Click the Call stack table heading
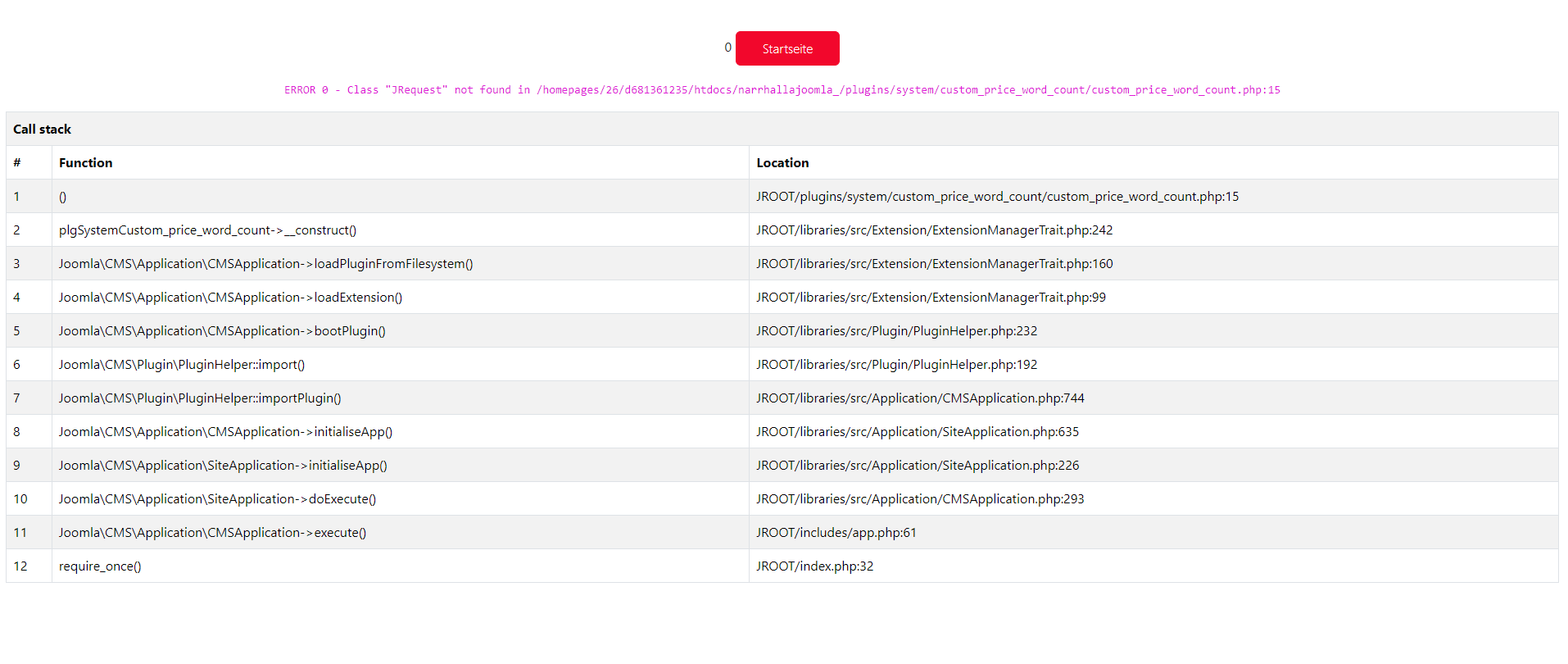This screenshot has height=664, width=1568. (x=43, y=130)
